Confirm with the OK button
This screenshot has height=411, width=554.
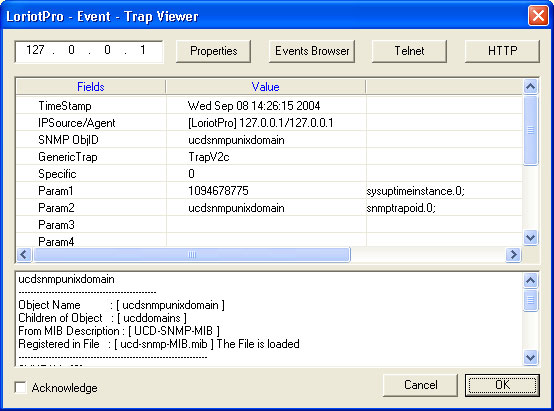502,385
